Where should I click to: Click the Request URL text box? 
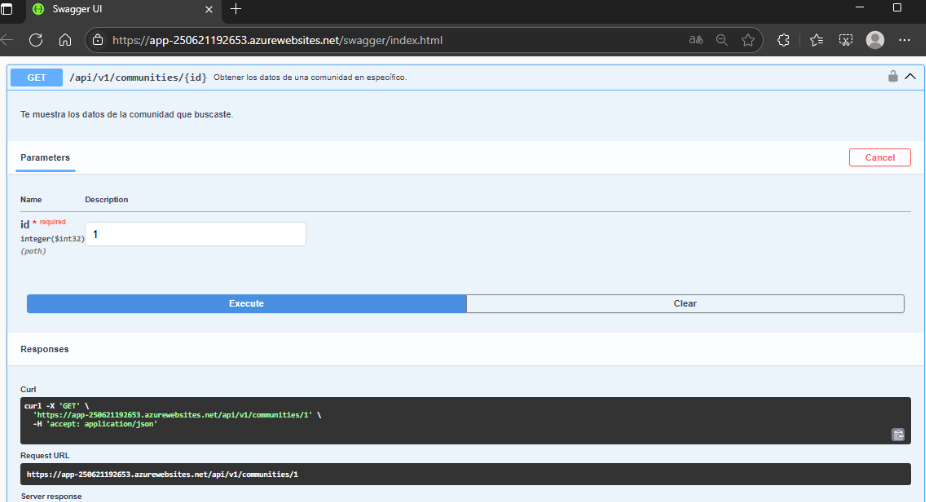465,474
